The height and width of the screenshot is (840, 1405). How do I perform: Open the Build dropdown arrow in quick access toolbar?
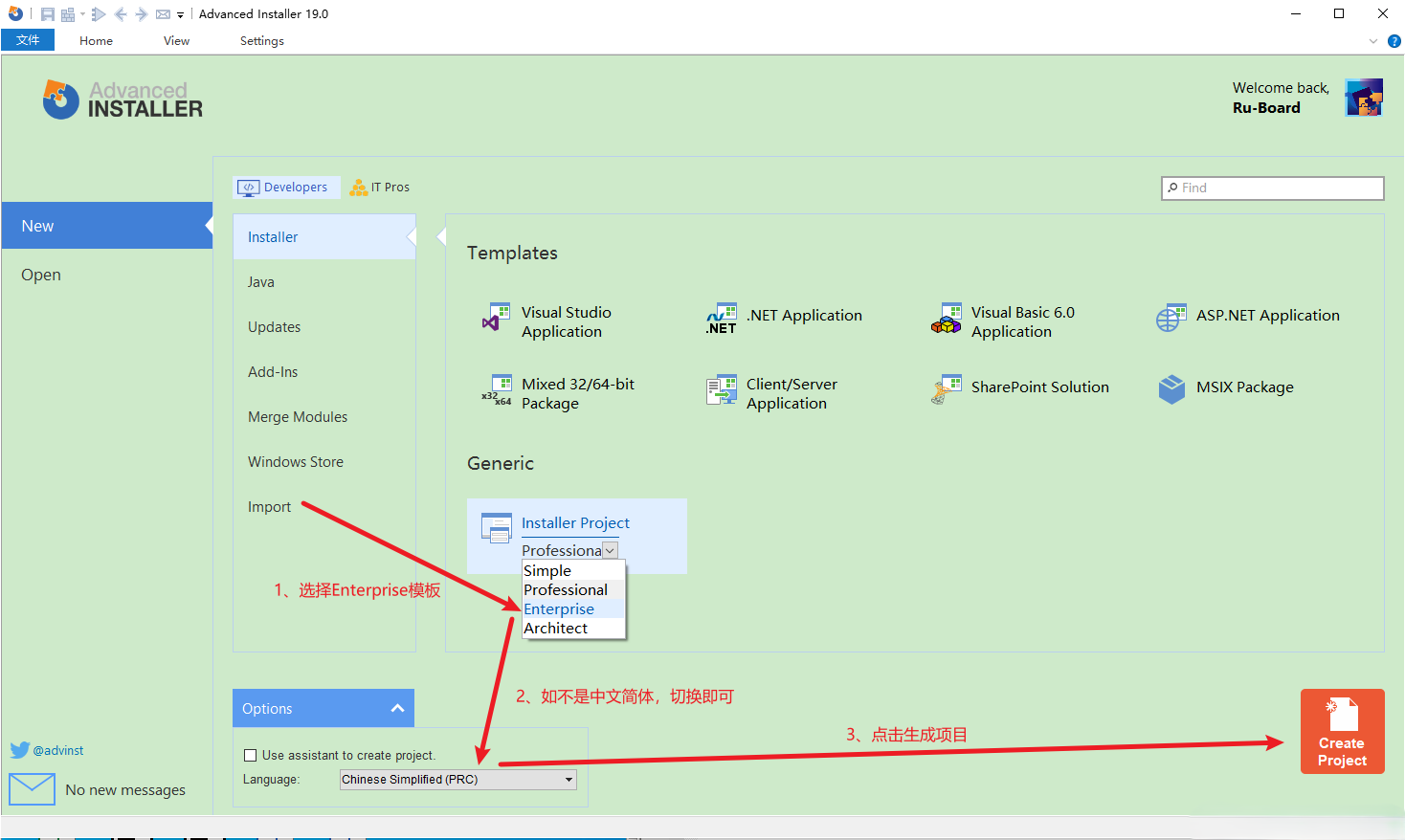tap(82, 14)
